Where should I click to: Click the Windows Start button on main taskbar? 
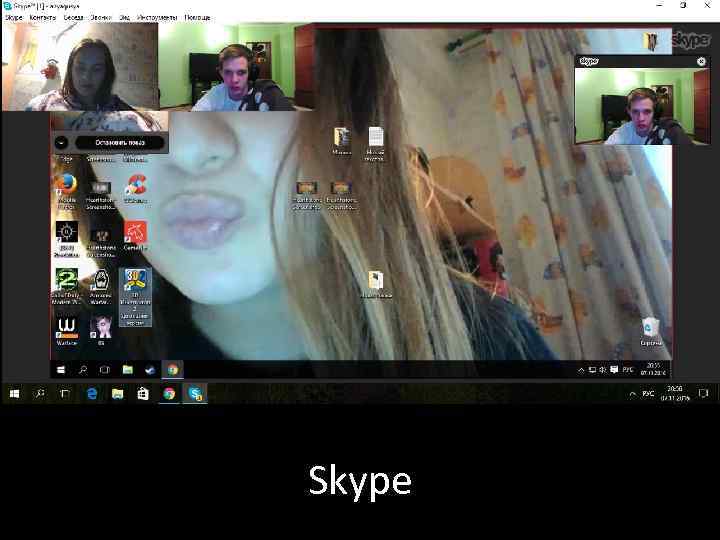pos(14,394)
